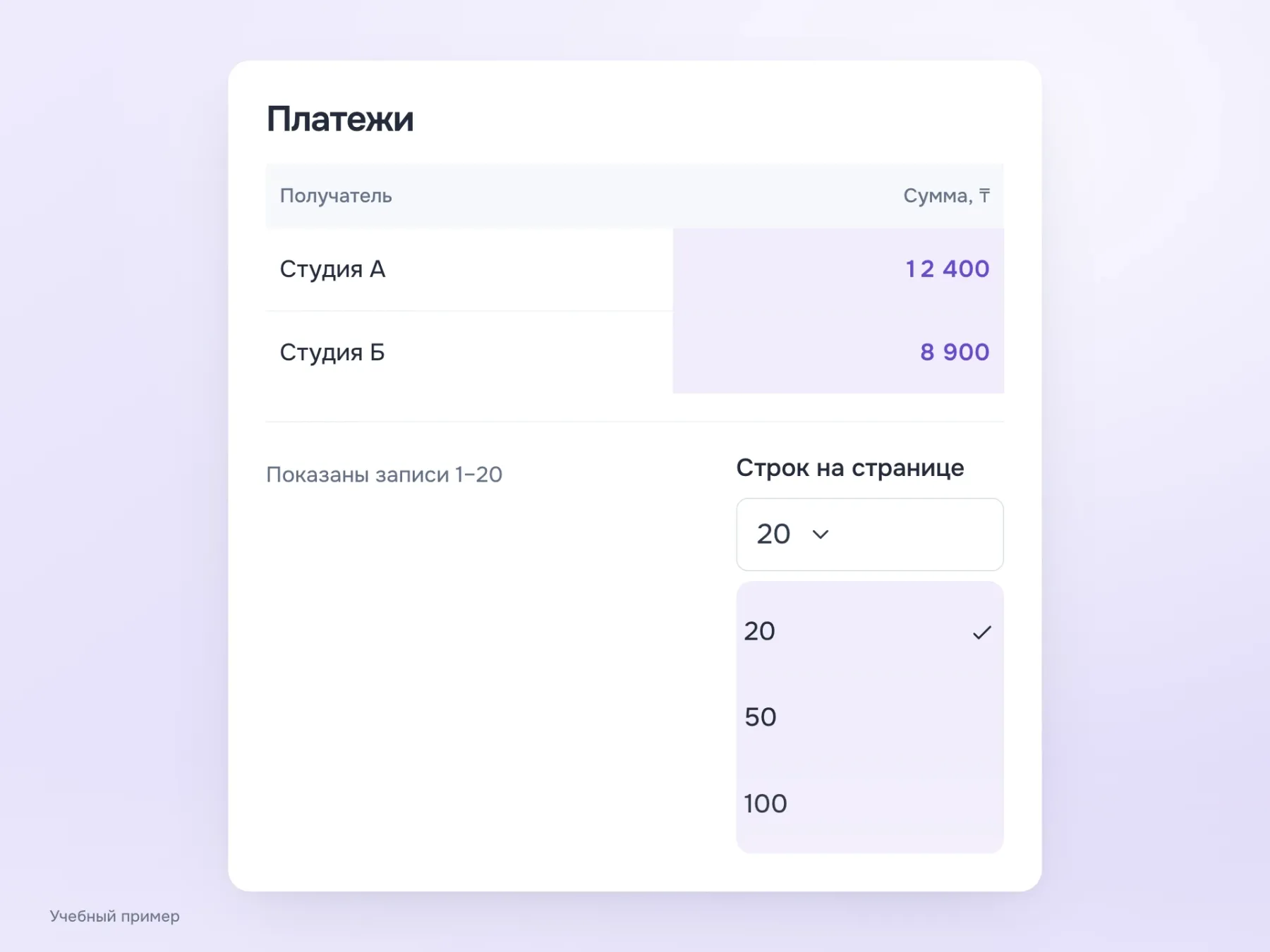Select the Студия А recipient cell
1270x952 pixels.
[469, 269]
